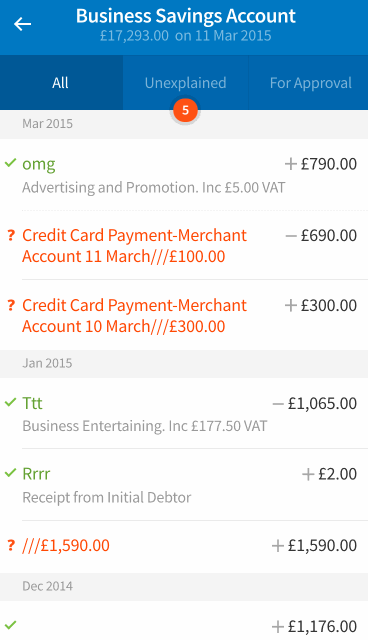Open the Rrrr receipt transaction

pyautogui.click(x=184, y=484)
